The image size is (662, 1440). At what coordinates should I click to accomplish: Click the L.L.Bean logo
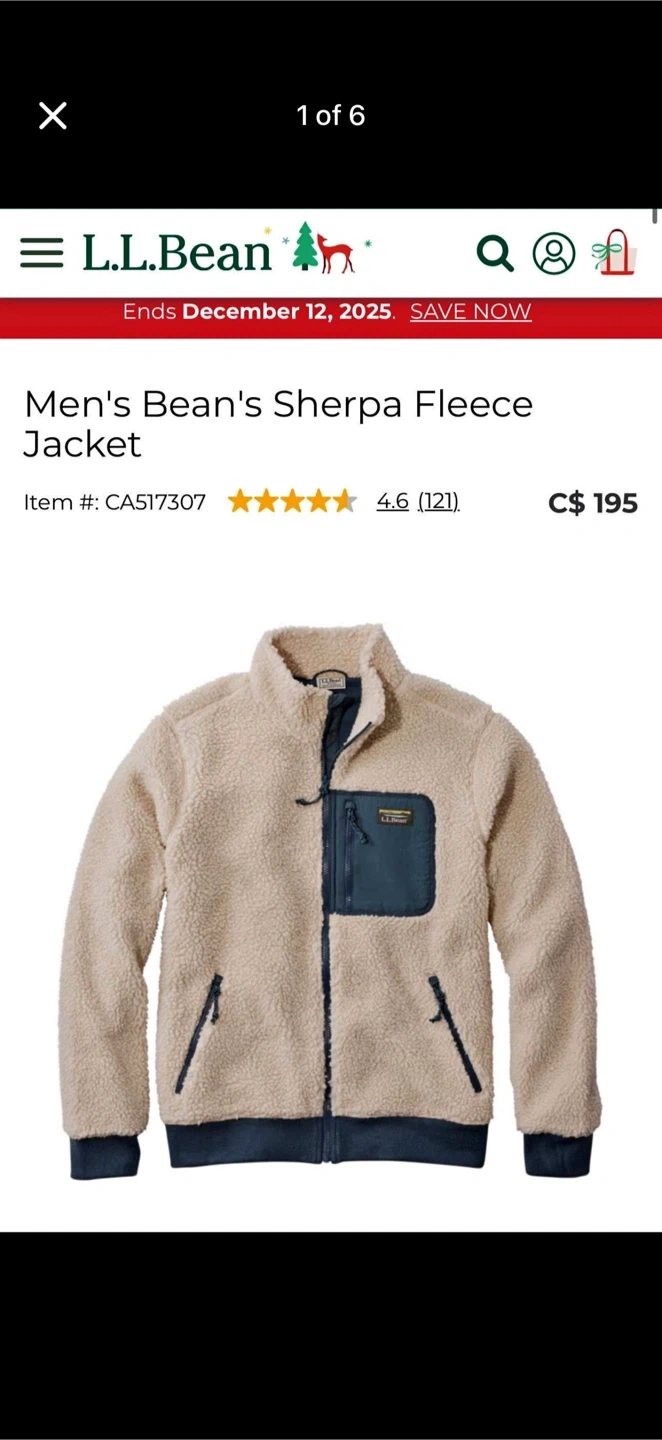point(177,253)
